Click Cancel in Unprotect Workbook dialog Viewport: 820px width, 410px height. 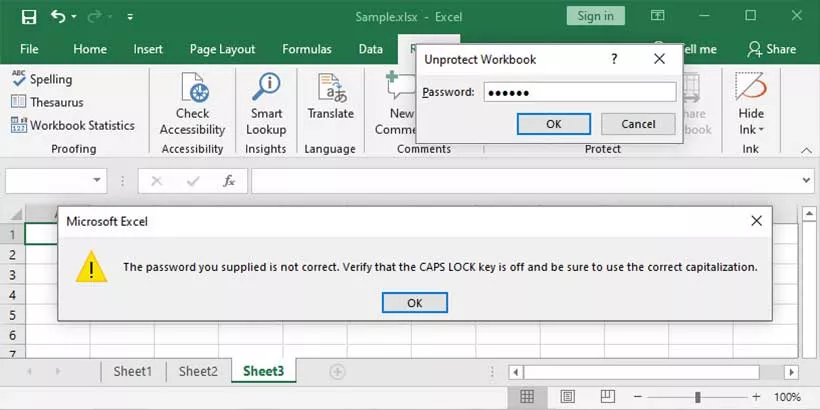coord(638,124)
